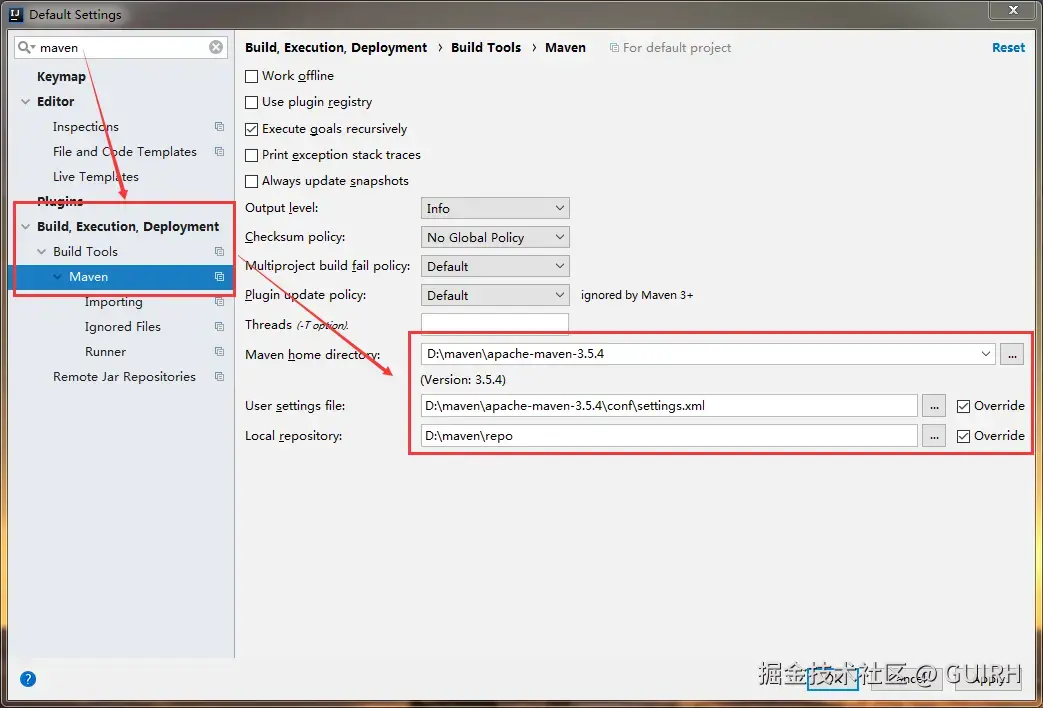The height and width of the screenshot is (708, 1043).
Task: Browse for Local repository folder
Action: point(934,436)
